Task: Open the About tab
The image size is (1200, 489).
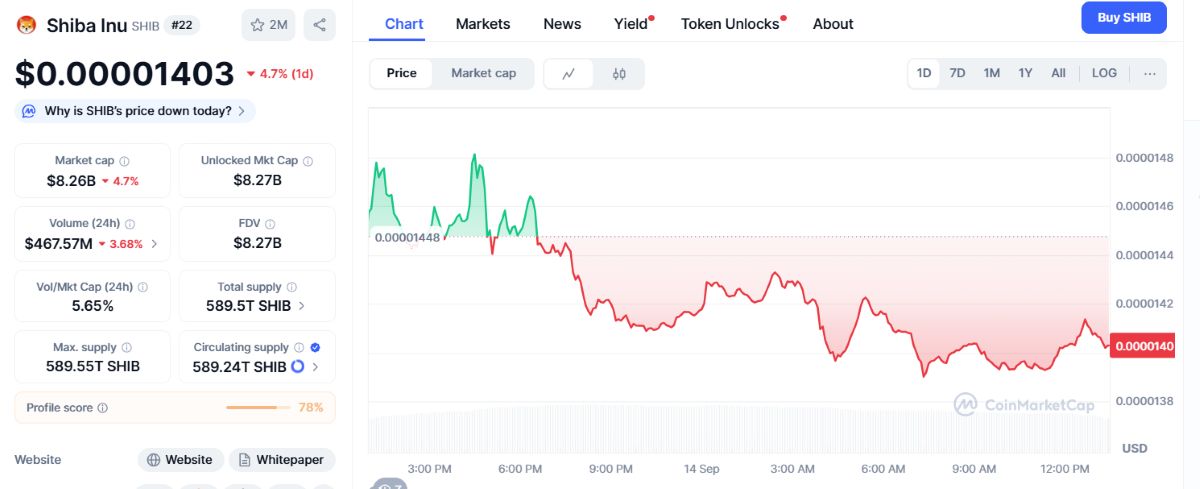Action: tap(833, 24)
